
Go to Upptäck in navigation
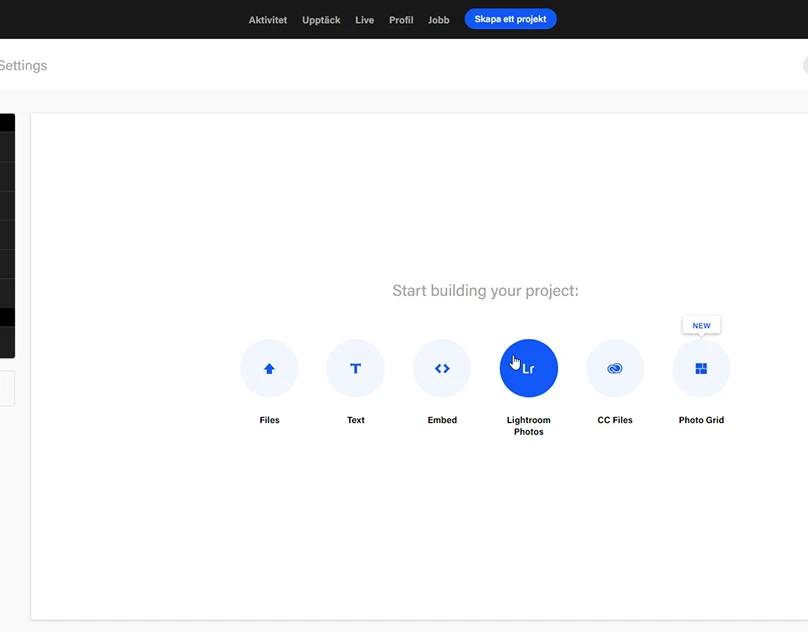tap(321, 20)
